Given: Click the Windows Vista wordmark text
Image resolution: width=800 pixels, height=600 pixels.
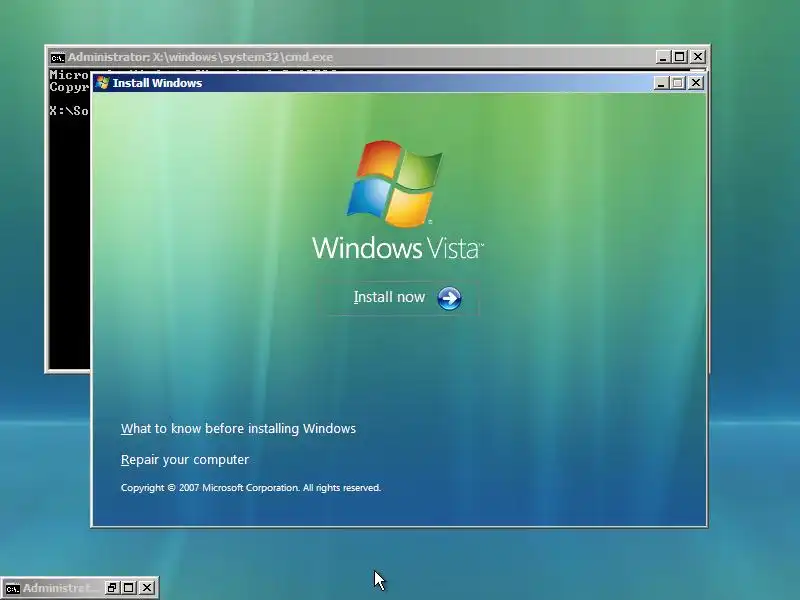Looking at the screenshot, I should pos(397,248).
